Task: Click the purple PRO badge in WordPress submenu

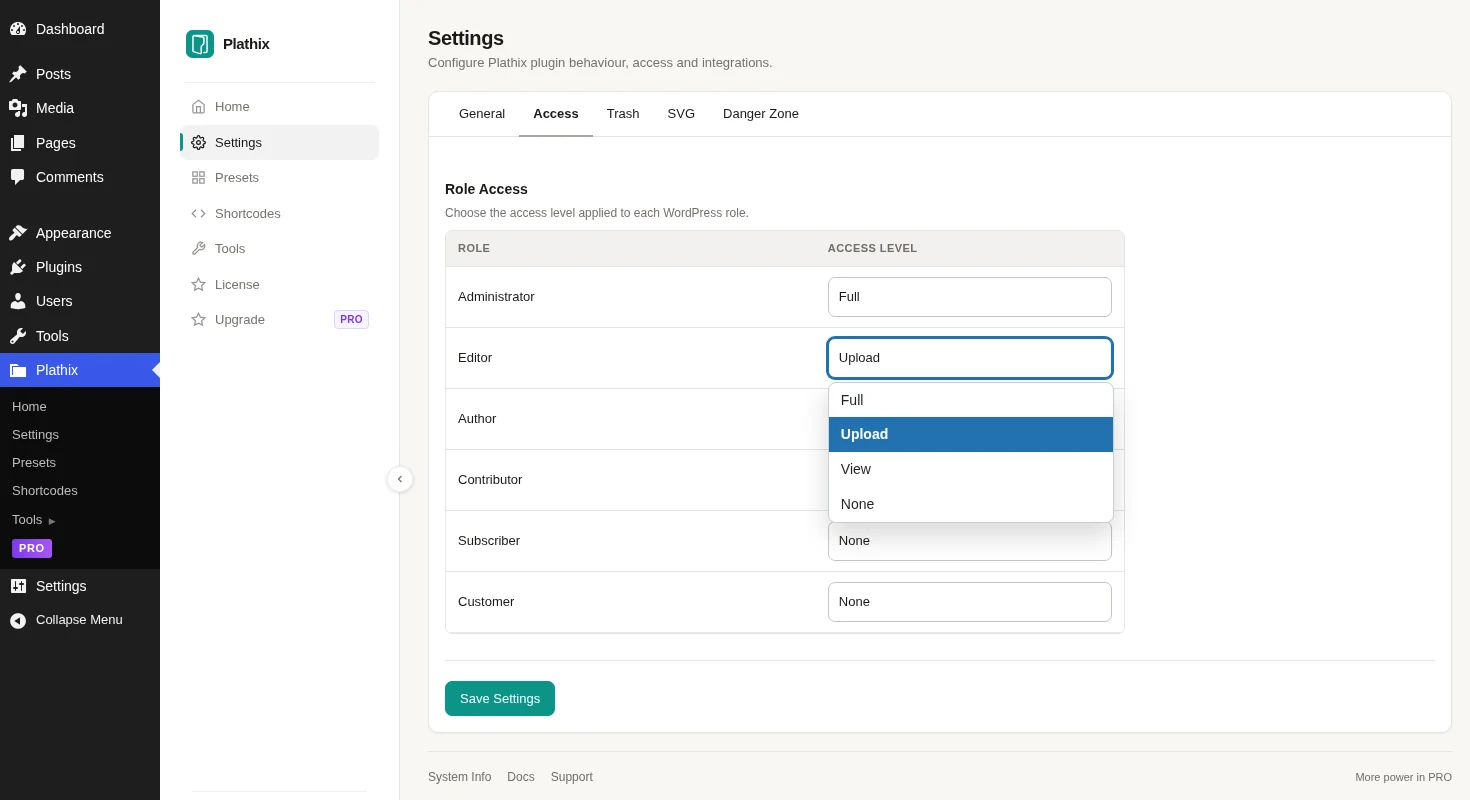Action: point(32,548)
